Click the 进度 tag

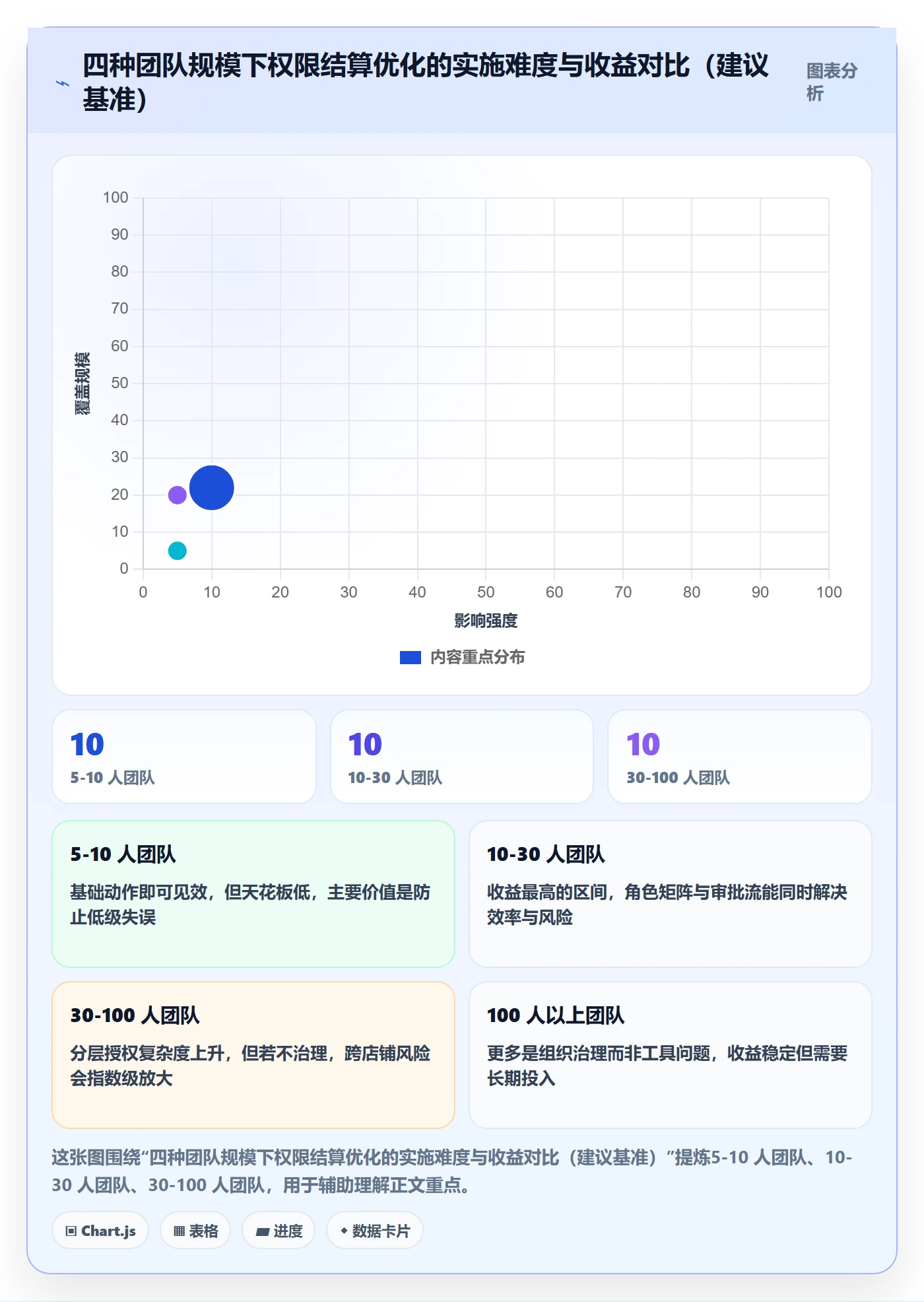[279, 1231]
